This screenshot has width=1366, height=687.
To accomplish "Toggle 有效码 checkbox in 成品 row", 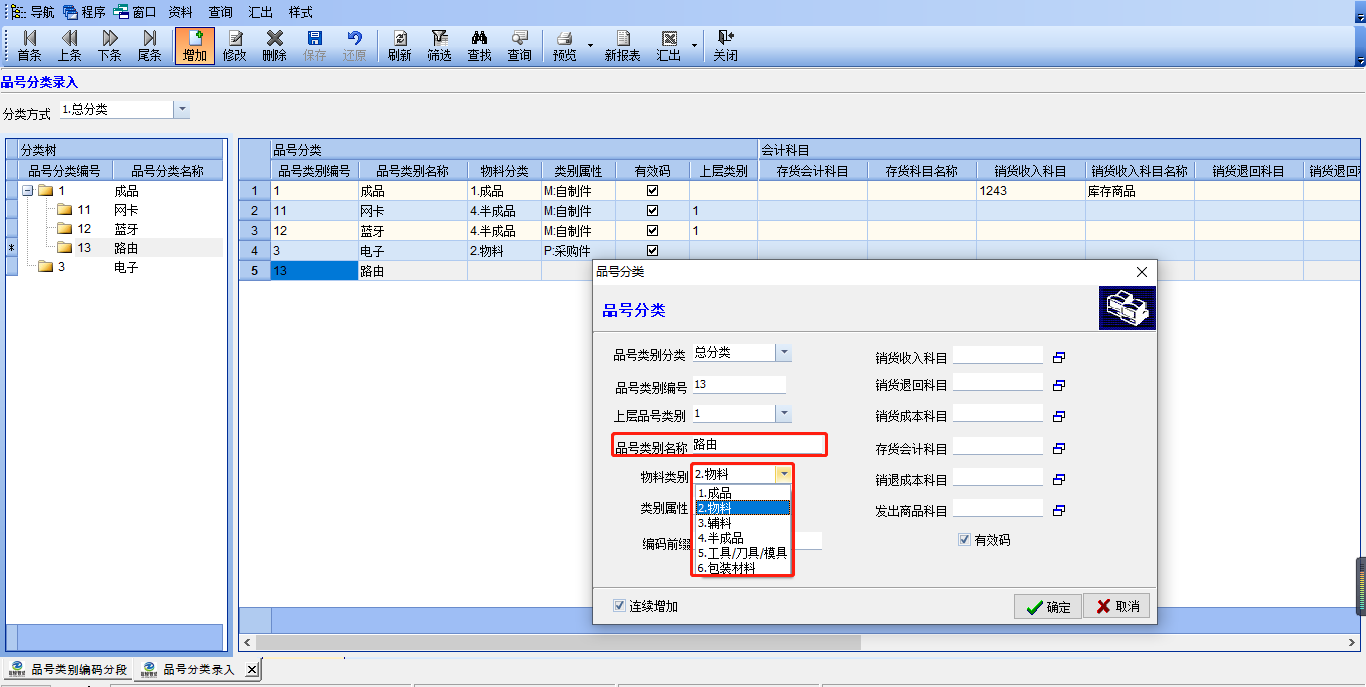I will point(653,191).
